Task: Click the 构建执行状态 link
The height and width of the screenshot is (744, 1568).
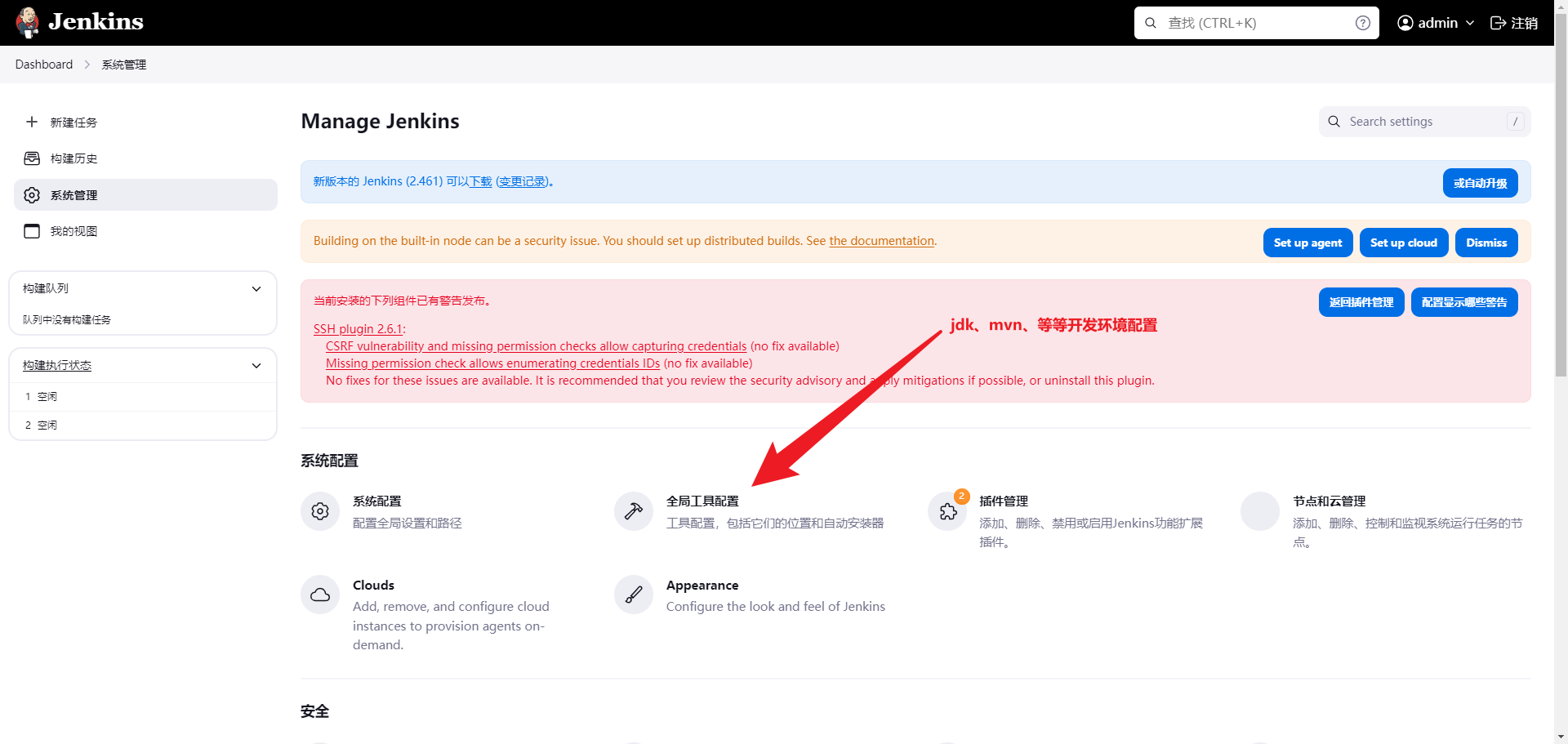Action: [x=57, y=365]
